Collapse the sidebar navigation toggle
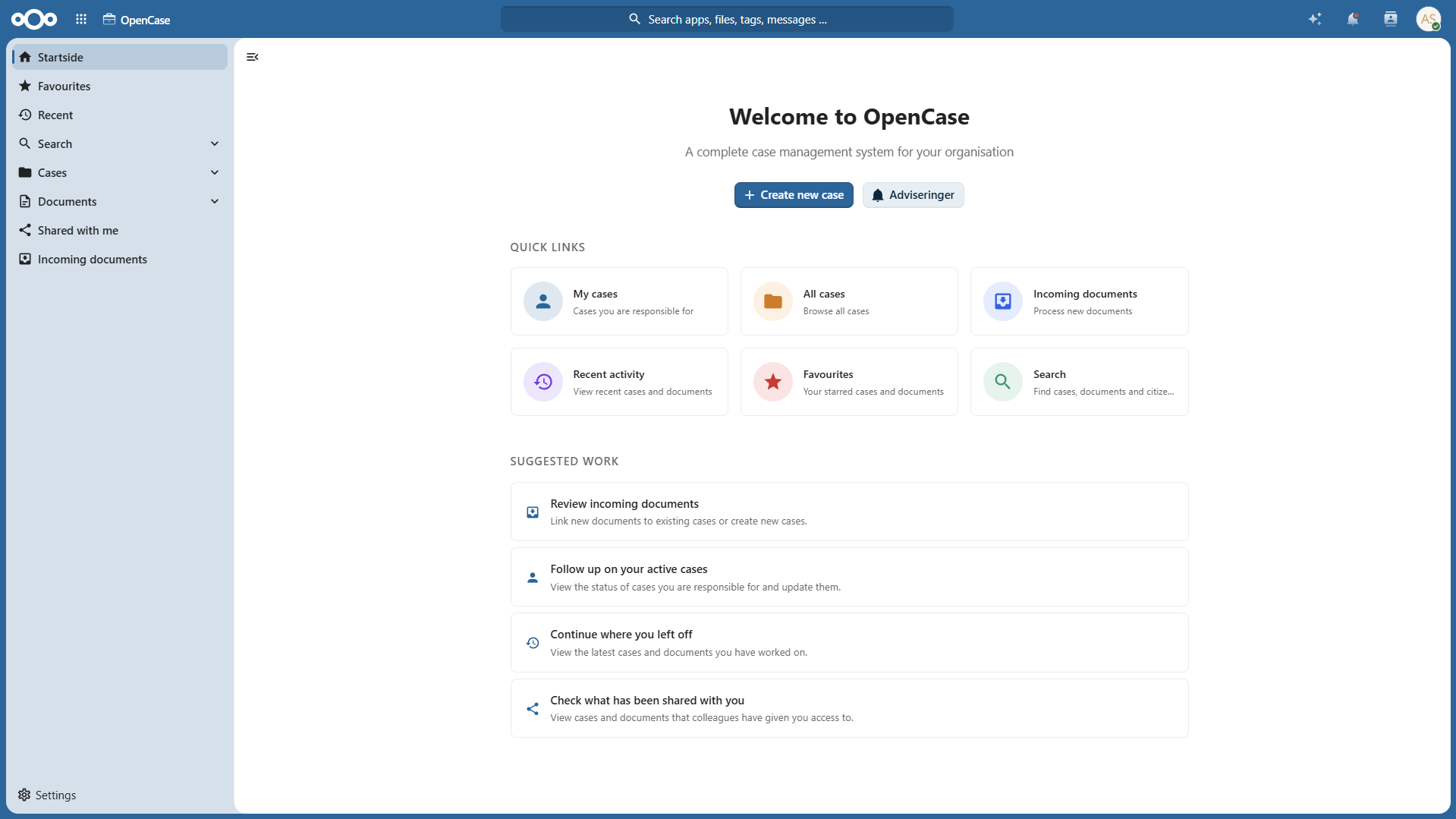 coord(253,57)
